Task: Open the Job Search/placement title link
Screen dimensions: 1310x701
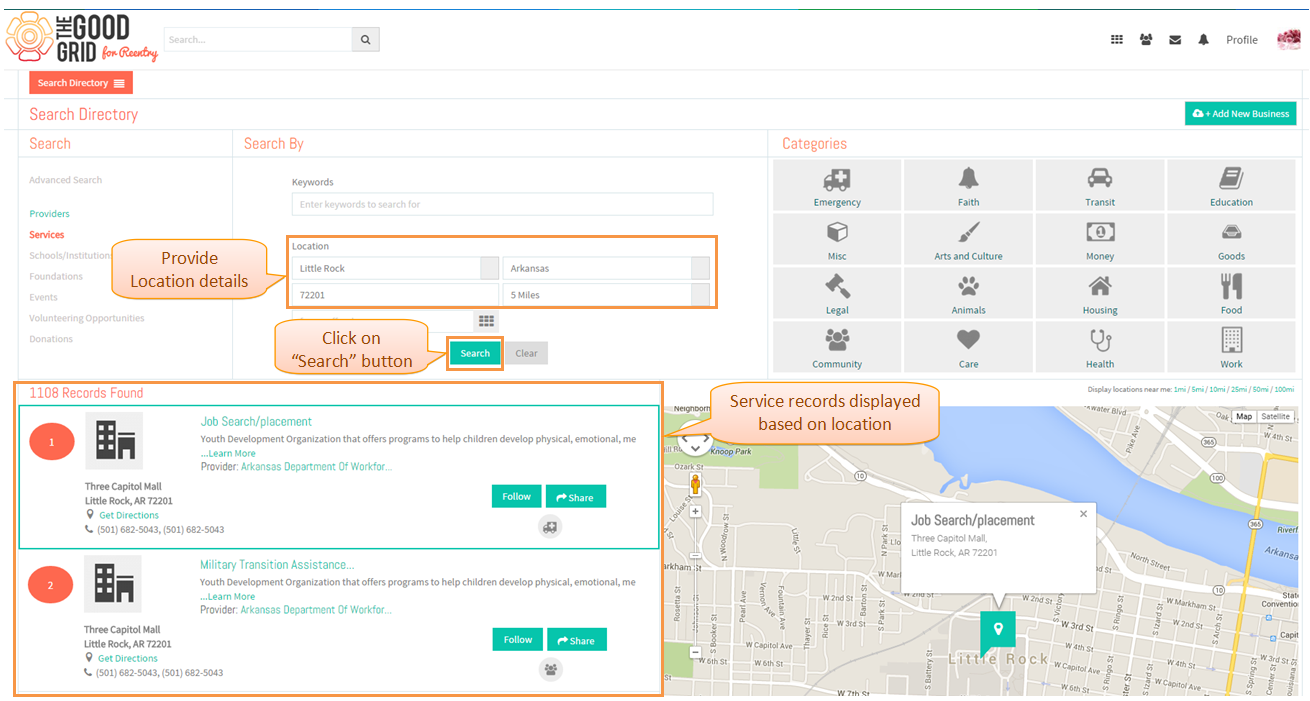Action: pyautogui.click(x=256, y=422)
